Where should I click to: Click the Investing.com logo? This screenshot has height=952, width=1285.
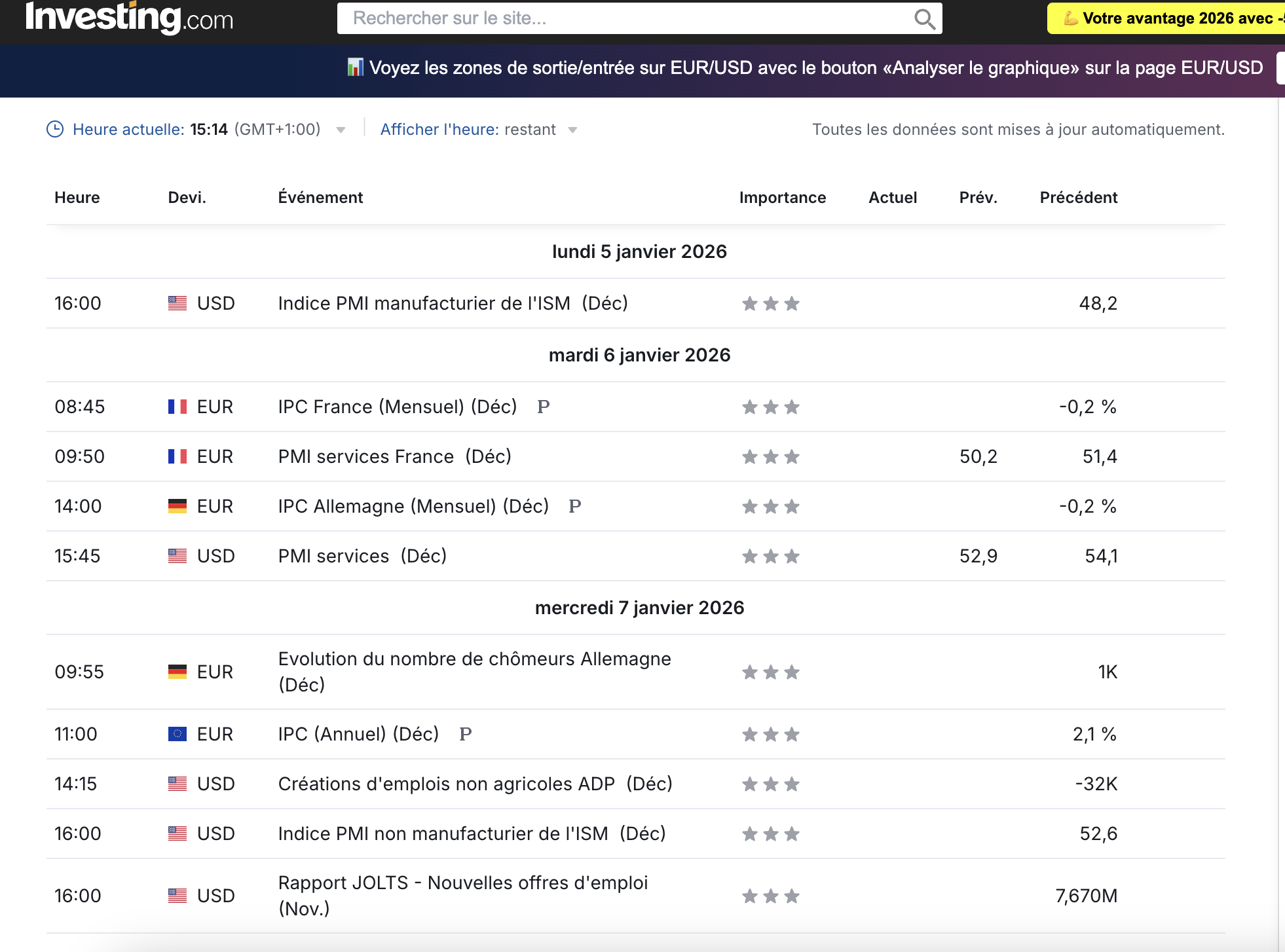(x=129, y=18)
